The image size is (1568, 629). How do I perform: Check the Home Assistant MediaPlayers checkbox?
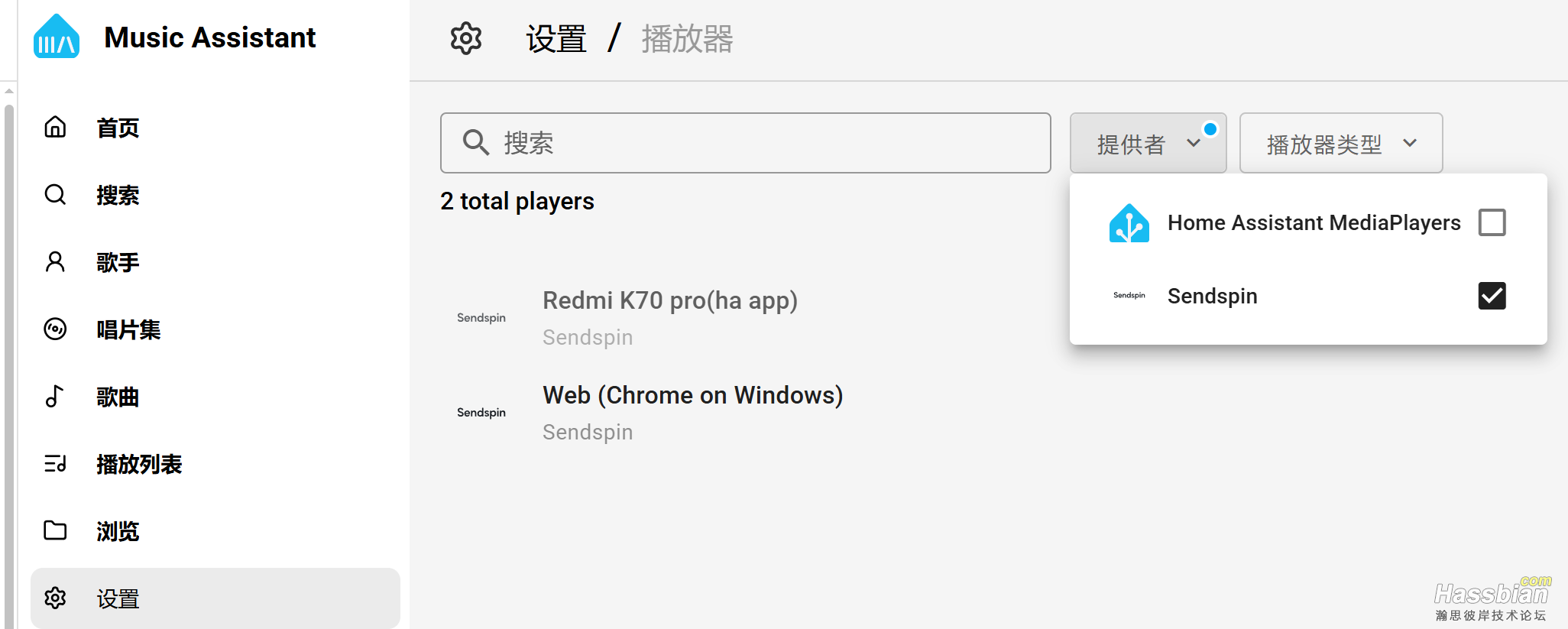[1492, 222]
